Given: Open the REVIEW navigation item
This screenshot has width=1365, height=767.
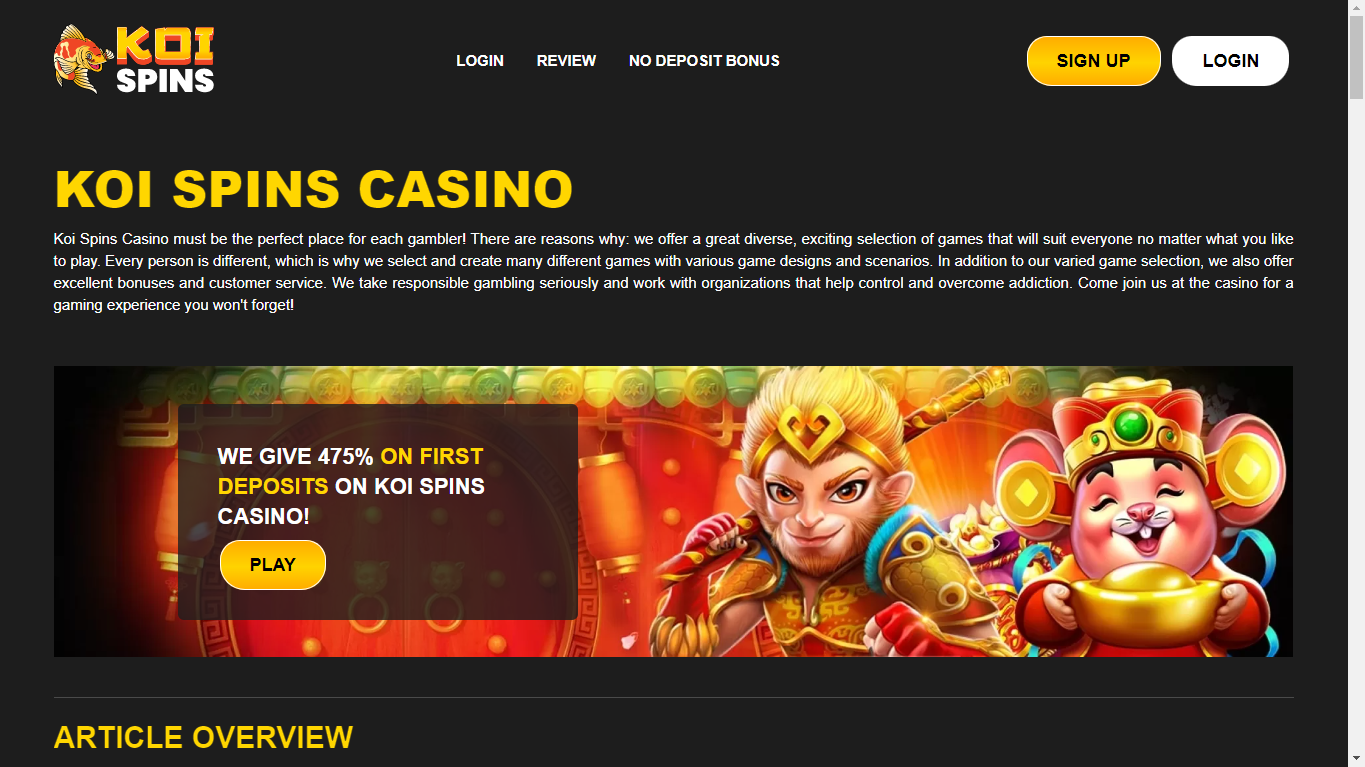Looking at the screenshot, I should coord(566,61).
